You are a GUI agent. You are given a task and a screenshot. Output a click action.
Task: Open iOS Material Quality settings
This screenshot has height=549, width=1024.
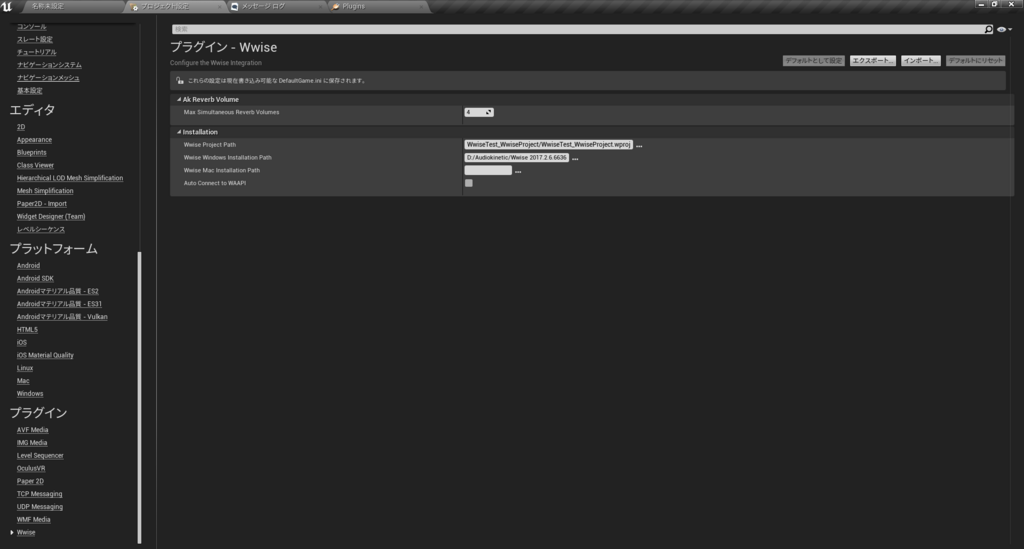tap(45, 356)
